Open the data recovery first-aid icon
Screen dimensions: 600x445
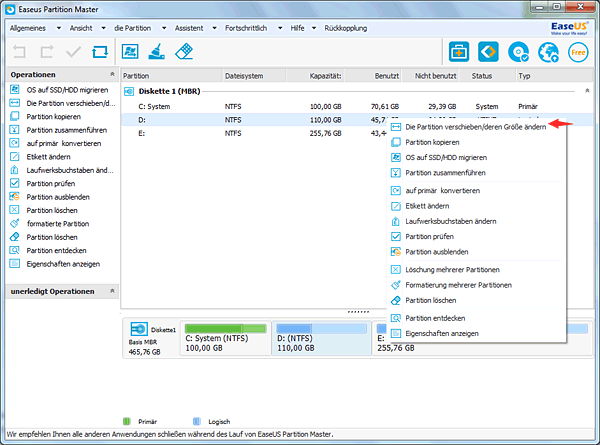tap(459, 52)
